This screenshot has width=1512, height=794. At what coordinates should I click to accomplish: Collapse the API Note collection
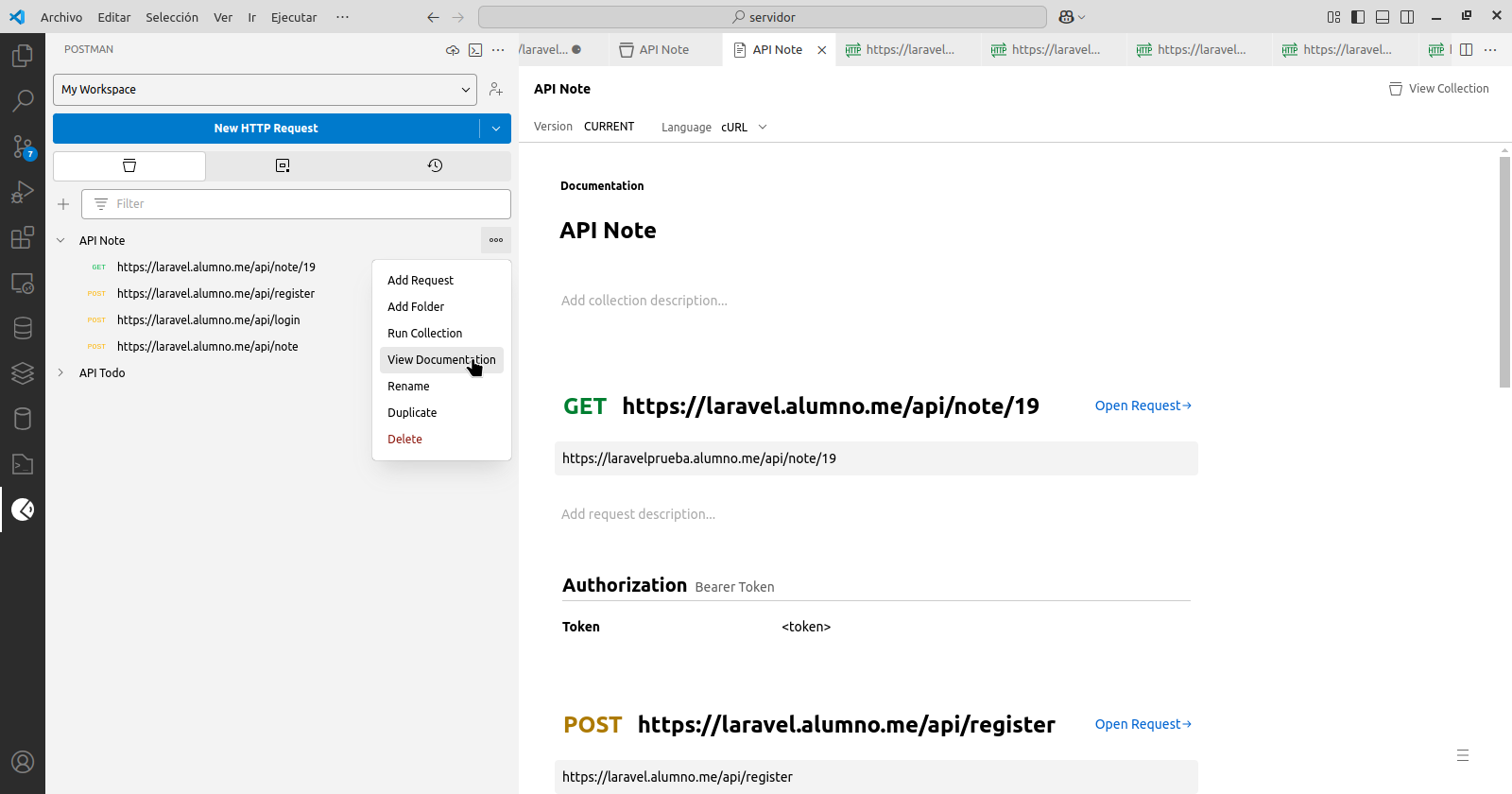[60, 241]
